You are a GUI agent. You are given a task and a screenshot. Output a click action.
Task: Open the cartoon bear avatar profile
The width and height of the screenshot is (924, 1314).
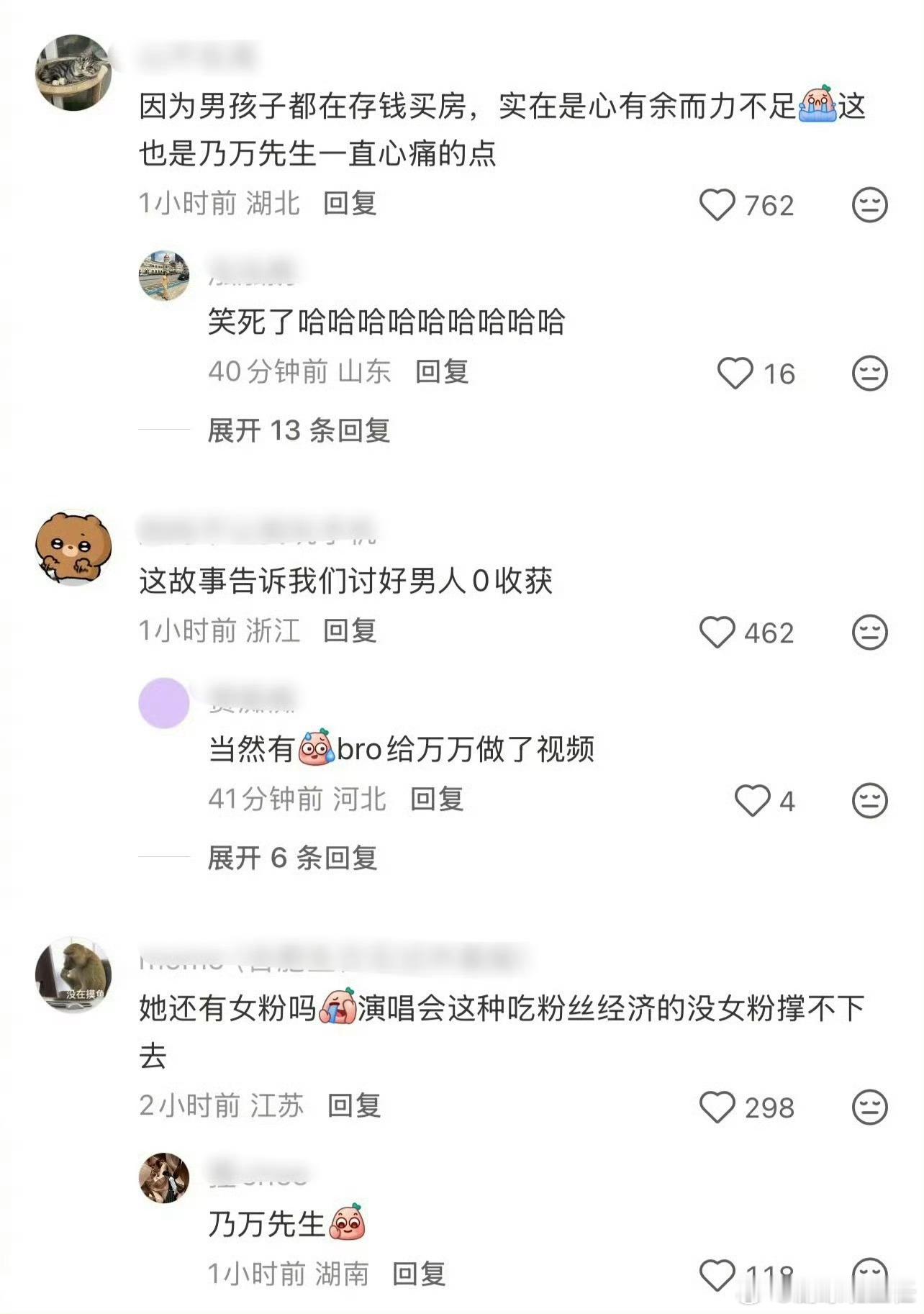pyautogui.click(x=73, y=548)
